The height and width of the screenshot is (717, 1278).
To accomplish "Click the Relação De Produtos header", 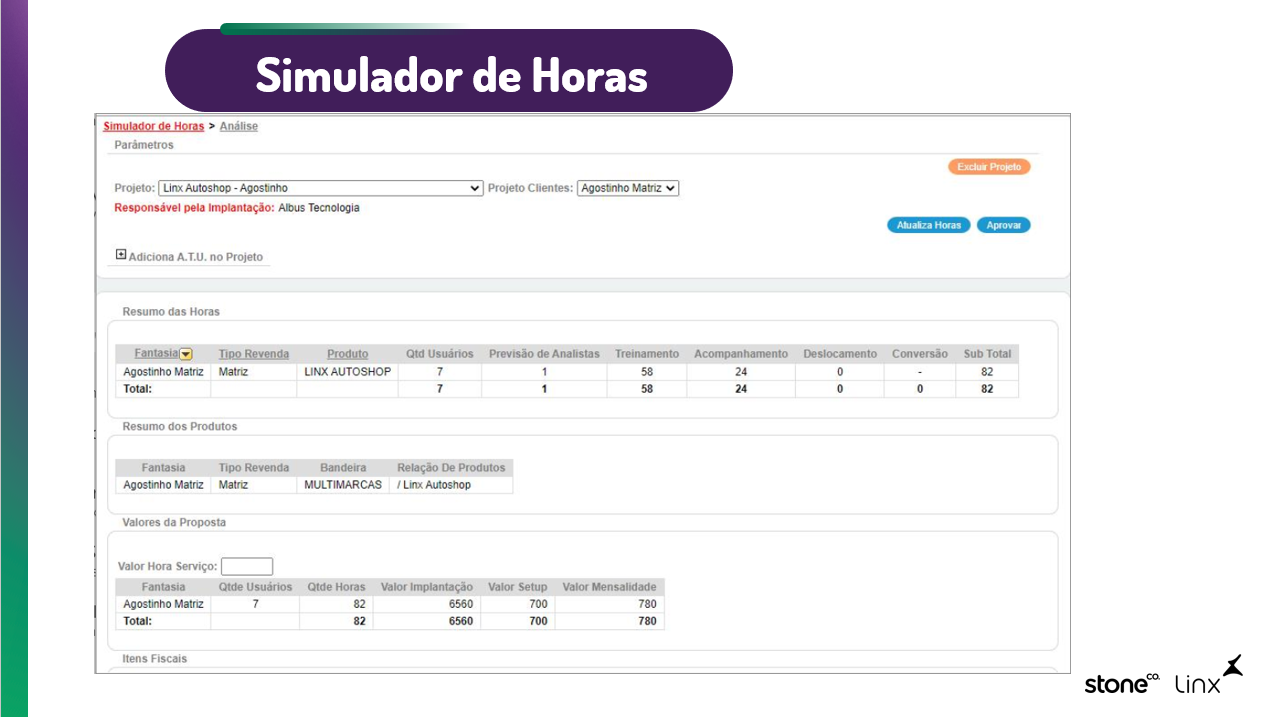I will coord(451,468).
